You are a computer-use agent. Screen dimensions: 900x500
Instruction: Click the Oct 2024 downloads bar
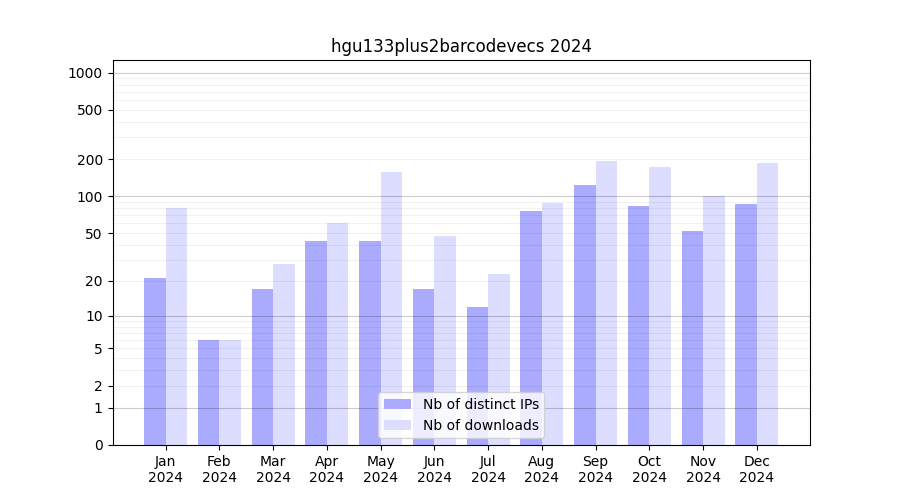point(660,306)
